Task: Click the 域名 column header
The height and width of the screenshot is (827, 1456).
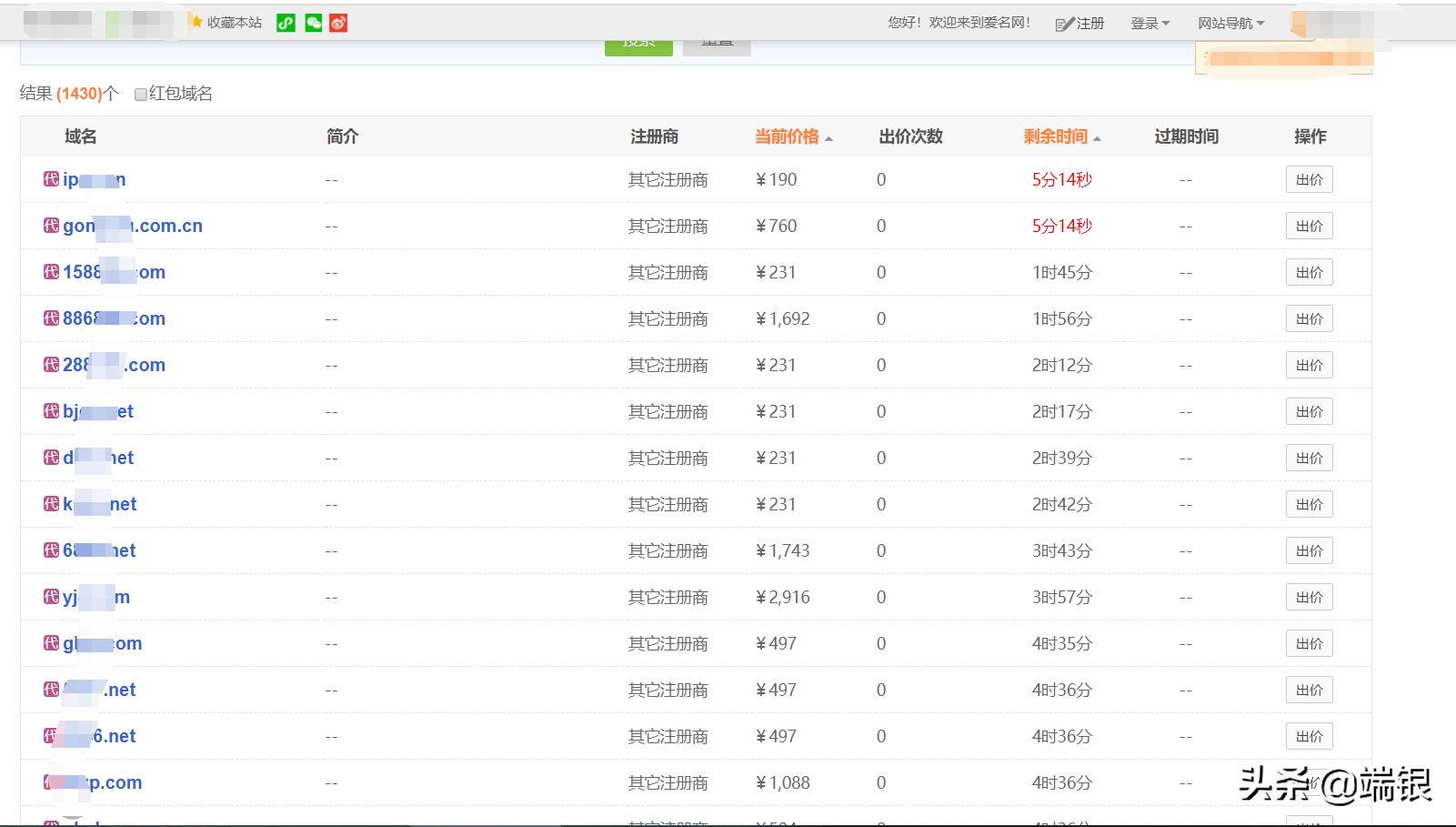Action: tap(79, 136)
